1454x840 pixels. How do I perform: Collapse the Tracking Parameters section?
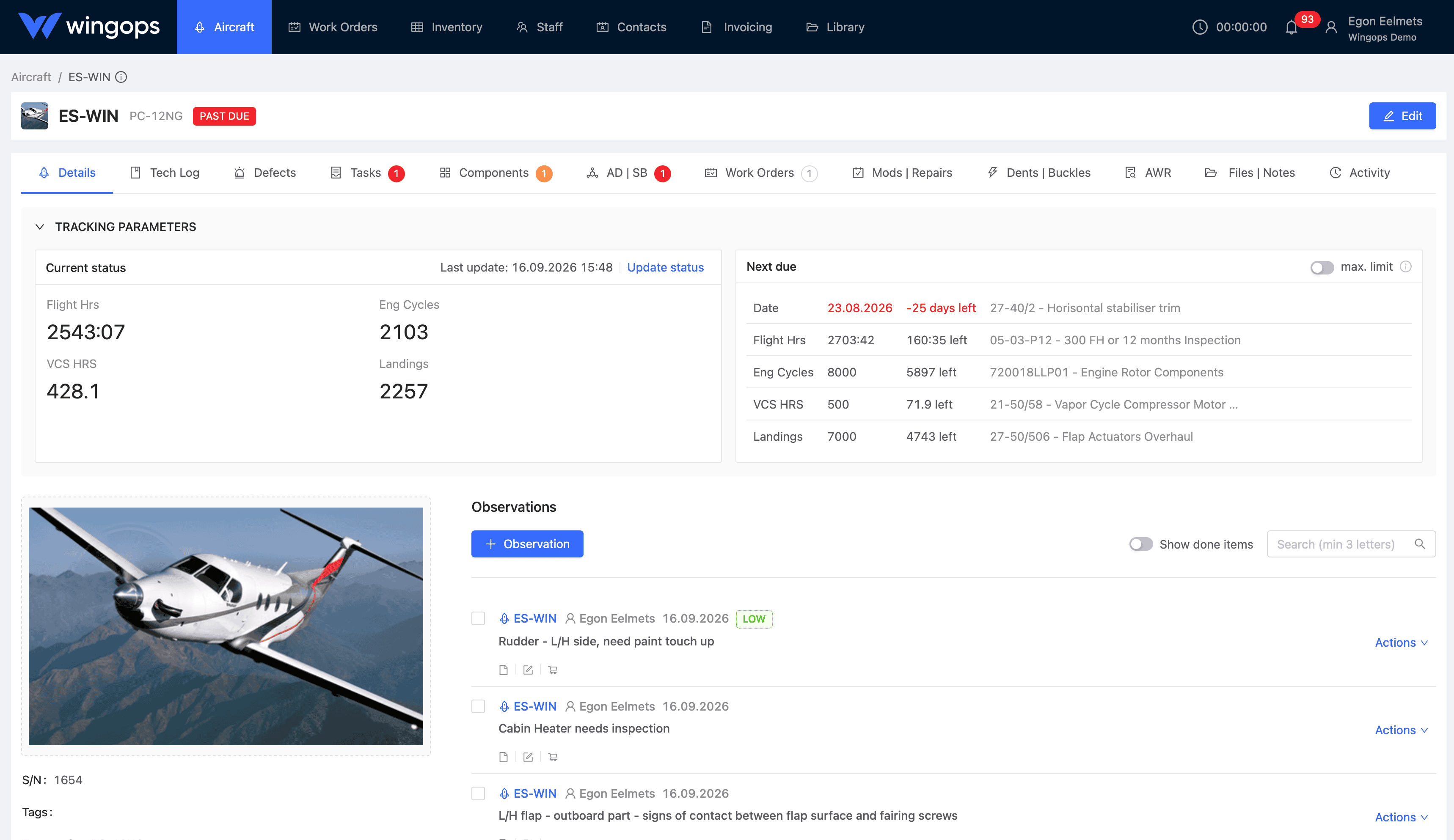(40, 227)
